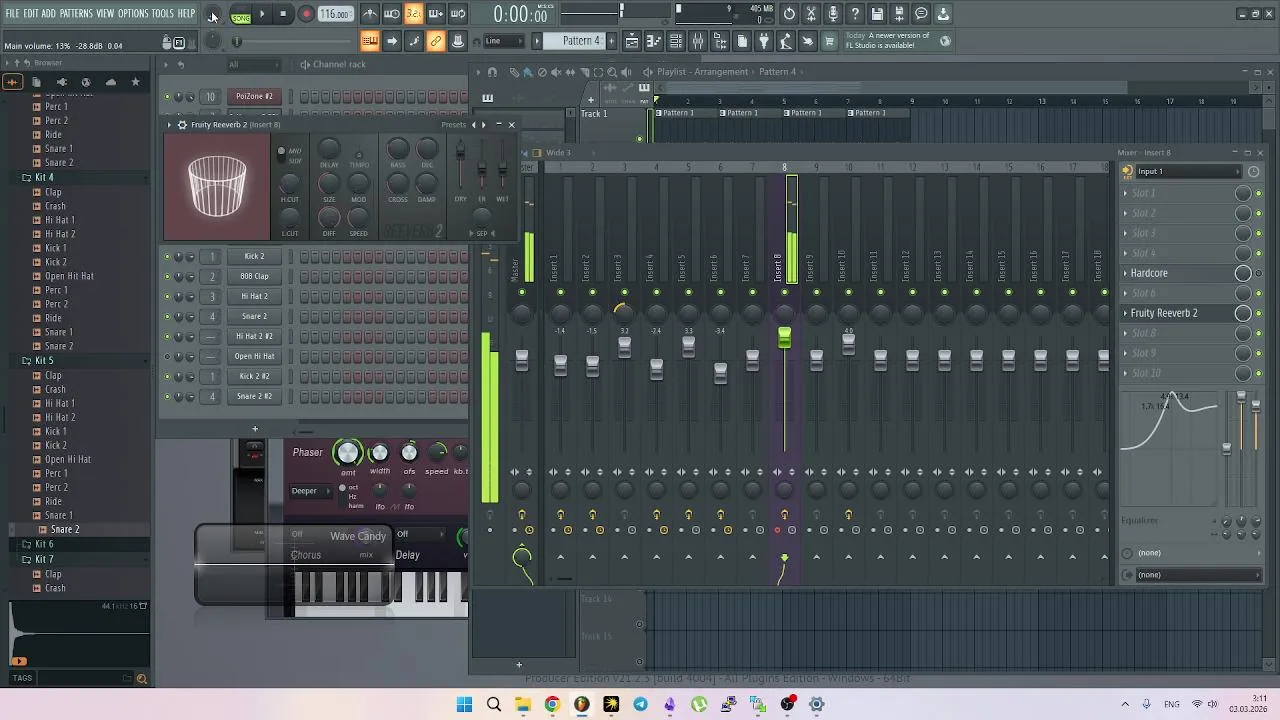Select Open Hi Hat sample under Kit 5
1280x720 pixels.
click(69, 459)
